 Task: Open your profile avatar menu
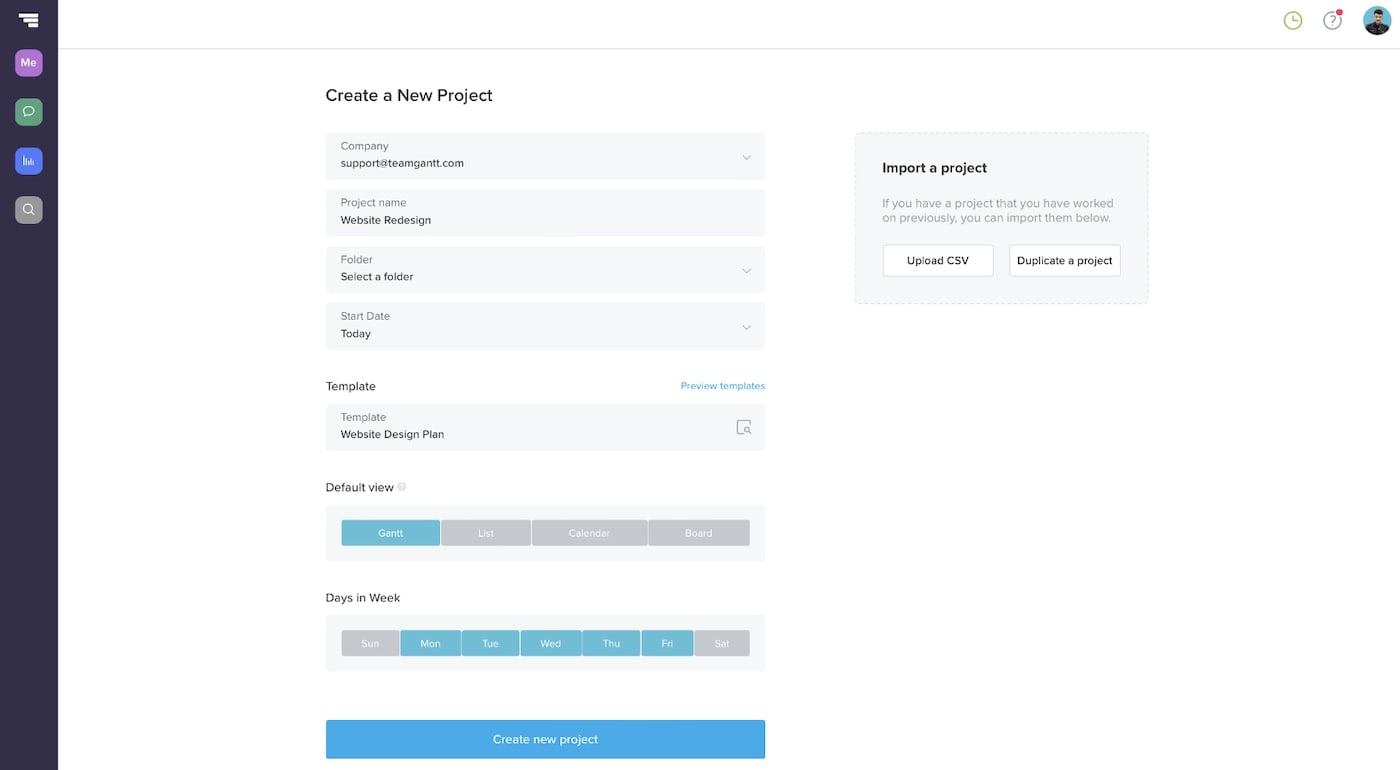[x=1376, y=20]
